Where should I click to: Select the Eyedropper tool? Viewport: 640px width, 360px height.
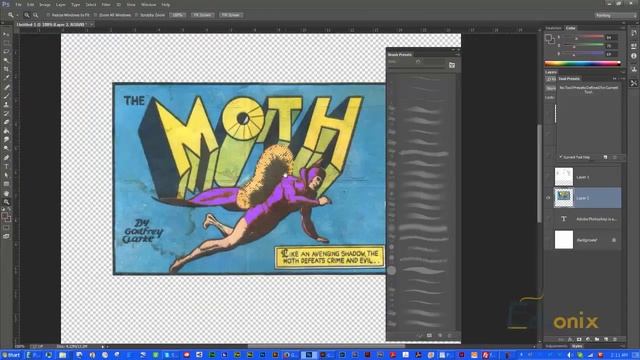[6, 78]
